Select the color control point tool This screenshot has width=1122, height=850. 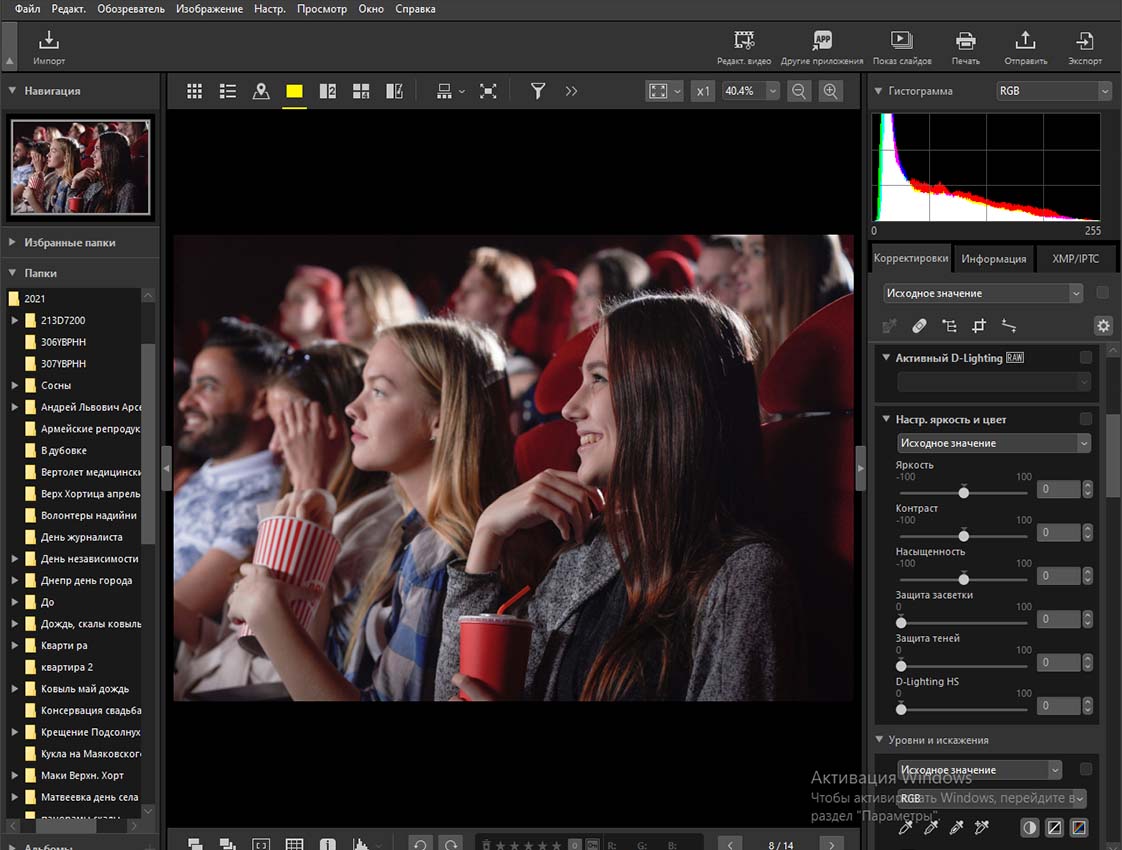(949, 326)
